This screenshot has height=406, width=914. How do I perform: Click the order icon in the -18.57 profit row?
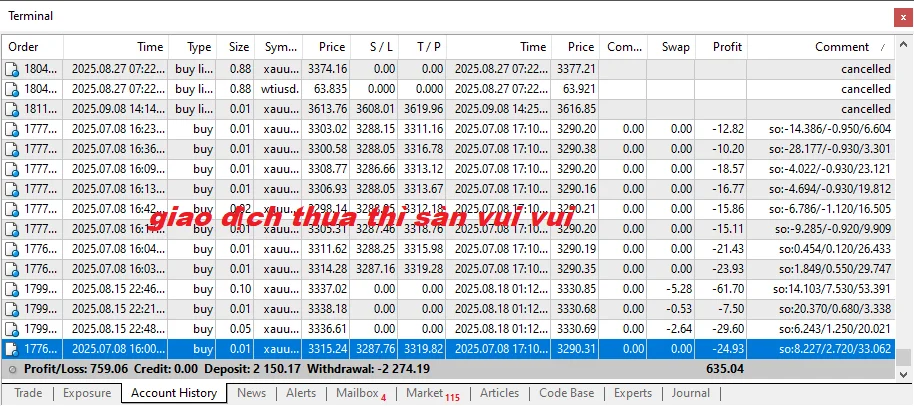coord(12,170)
